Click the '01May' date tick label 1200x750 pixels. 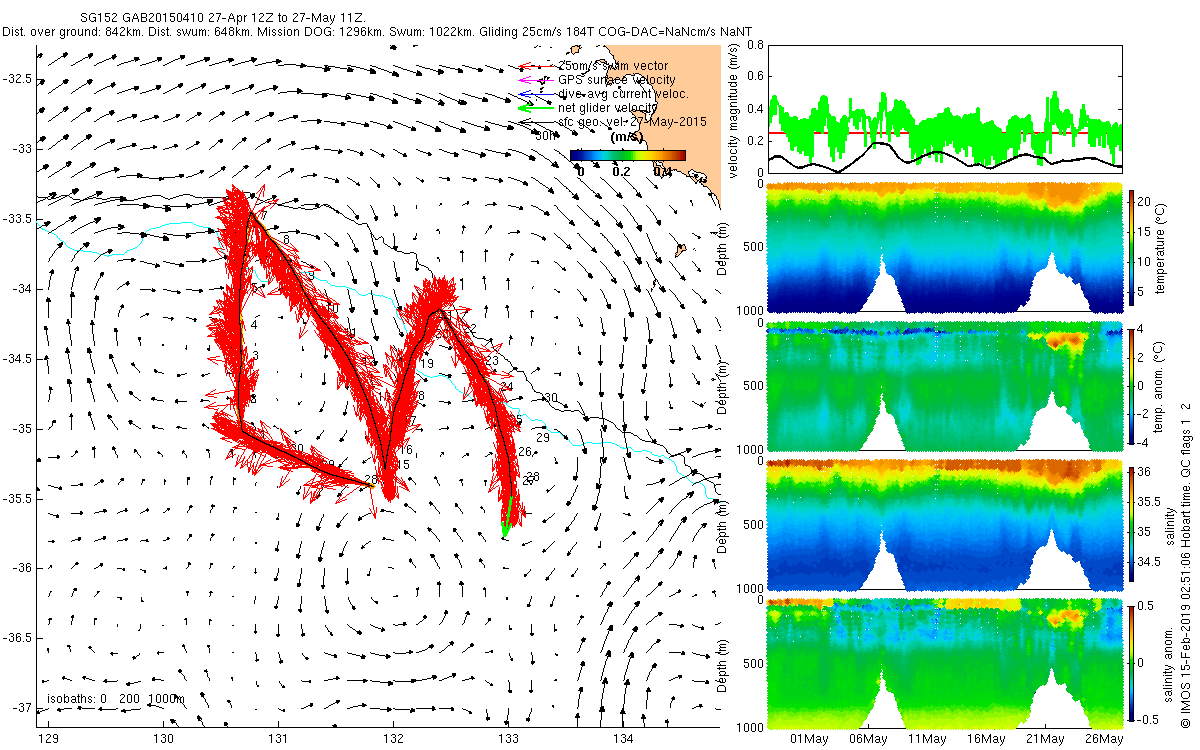(x=809, y=739)
